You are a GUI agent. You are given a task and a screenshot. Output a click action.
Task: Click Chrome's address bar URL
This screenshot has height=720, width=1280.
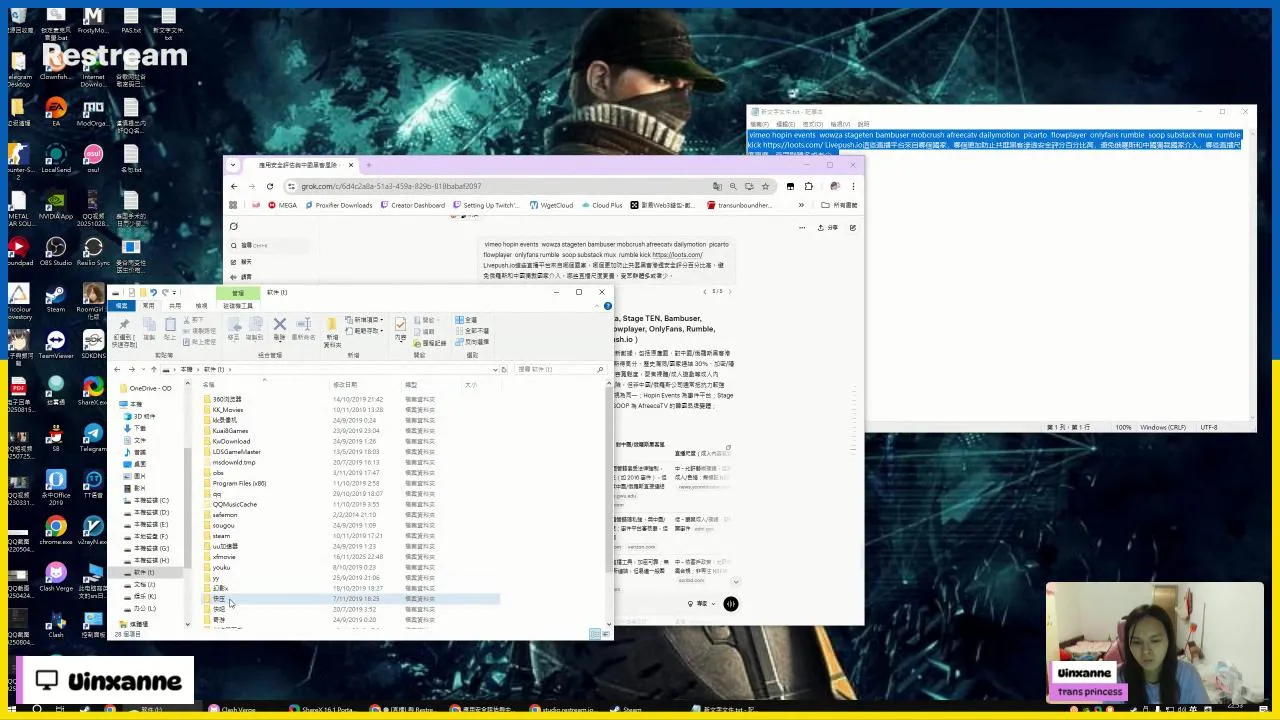pos(391,186)
